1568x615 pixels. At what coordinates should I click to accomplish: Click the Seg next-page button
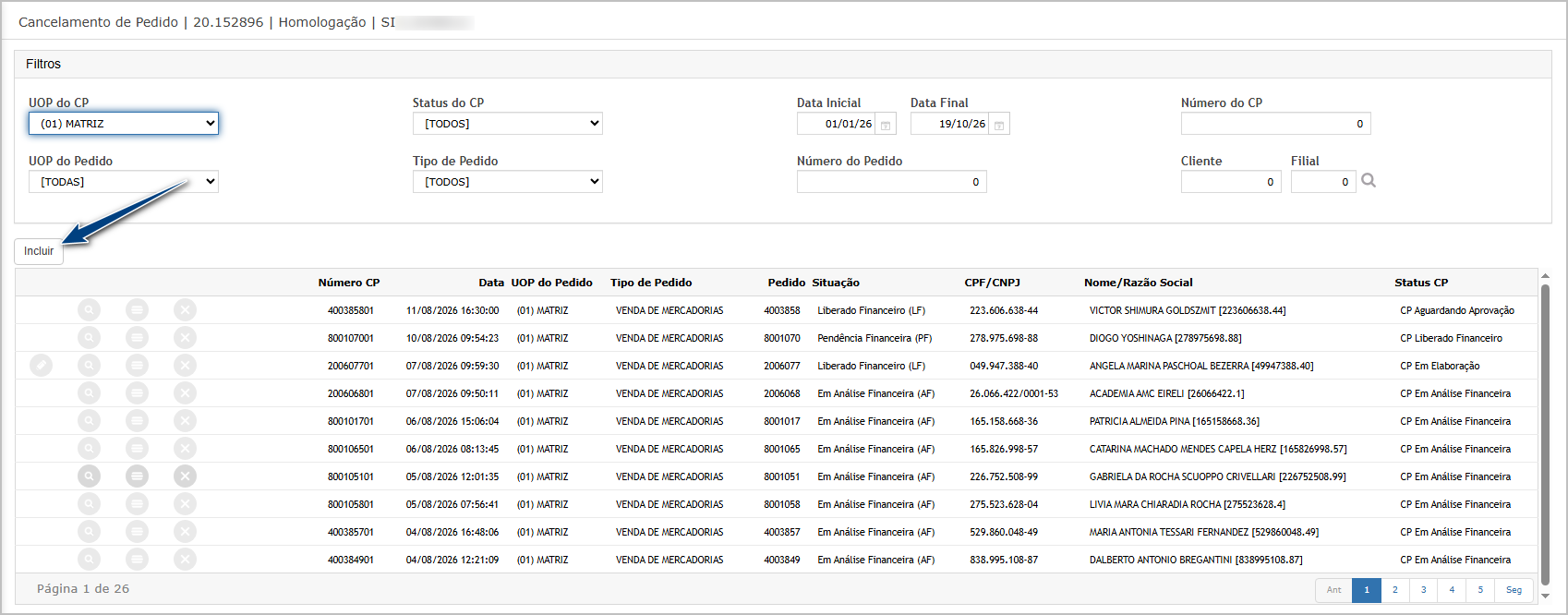tap(1514, 590)
